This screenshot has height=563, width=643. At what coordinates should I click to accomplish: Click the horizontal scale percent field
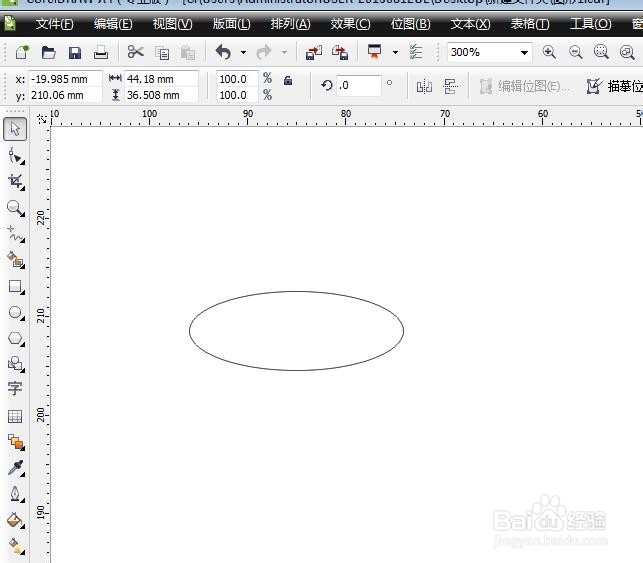pyautogui.click(x=237, y=79)
